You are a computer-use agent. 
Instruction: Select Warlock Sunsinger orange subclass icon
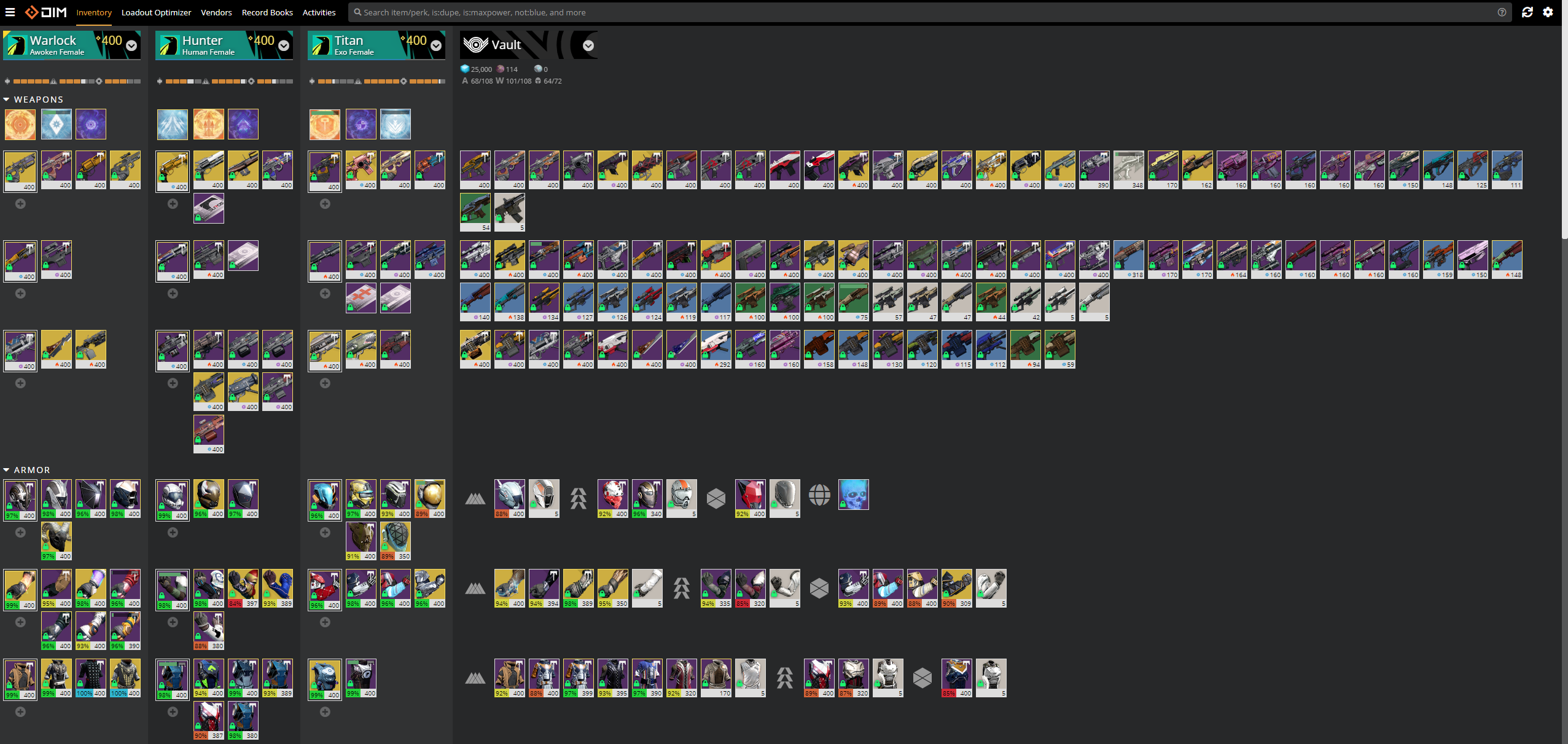click(20, 125)
